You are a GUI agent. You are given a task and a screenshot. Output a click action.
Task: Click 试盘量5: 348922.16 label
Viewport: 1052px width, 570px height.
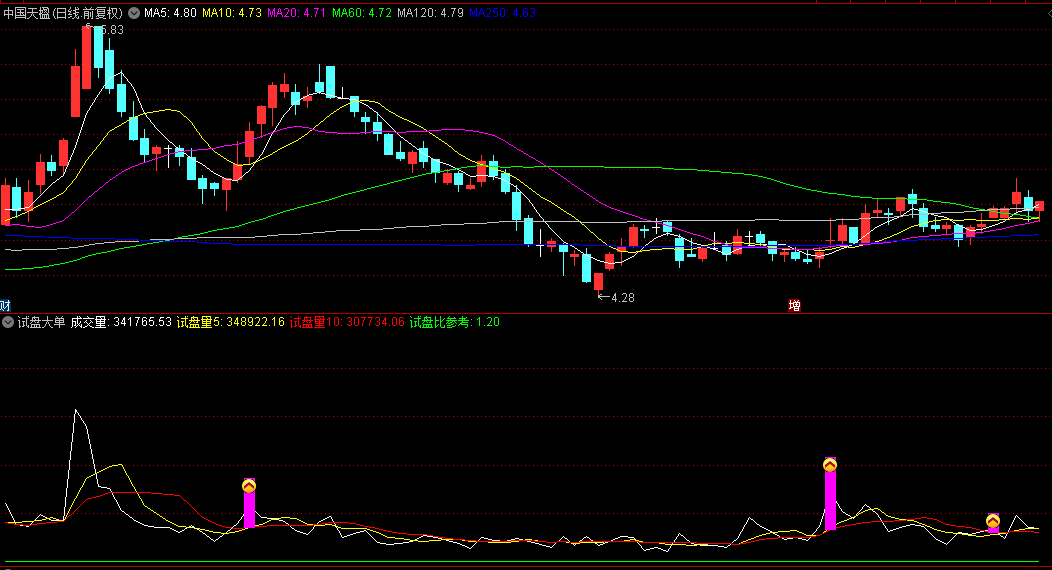click(231, 323)
